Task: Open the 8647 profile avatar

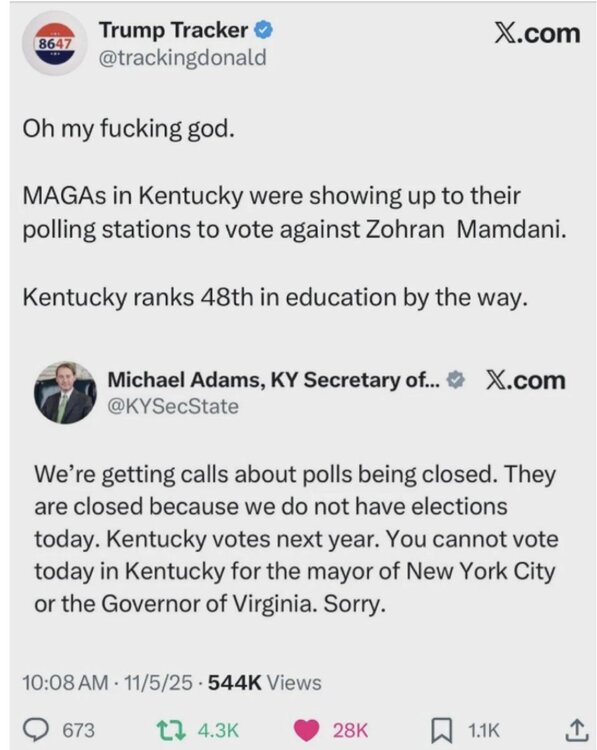Action: [55, 44]
